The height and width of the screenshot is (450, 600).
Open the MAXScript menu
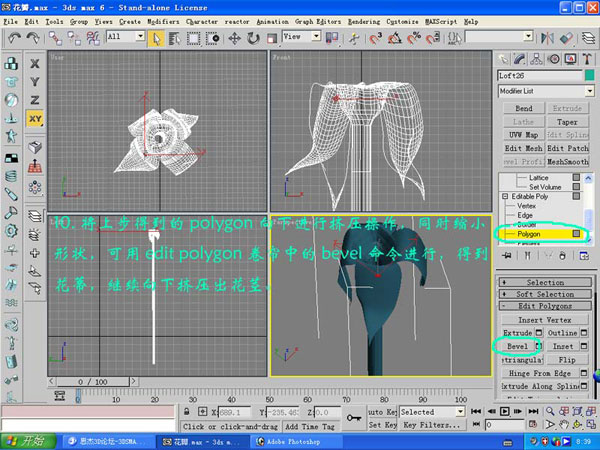(x=441, y=22)
